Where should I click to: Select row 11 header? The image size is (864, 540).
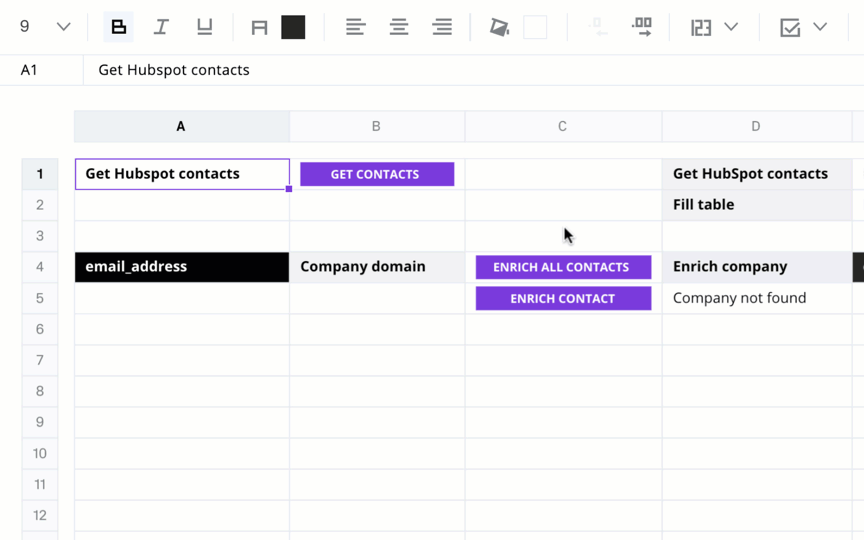40,484
